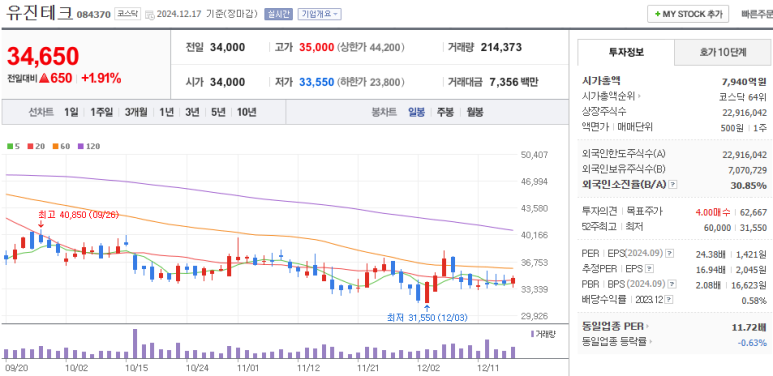
Task: Open the 동일업종 PER link
Action: click(615, 326)
